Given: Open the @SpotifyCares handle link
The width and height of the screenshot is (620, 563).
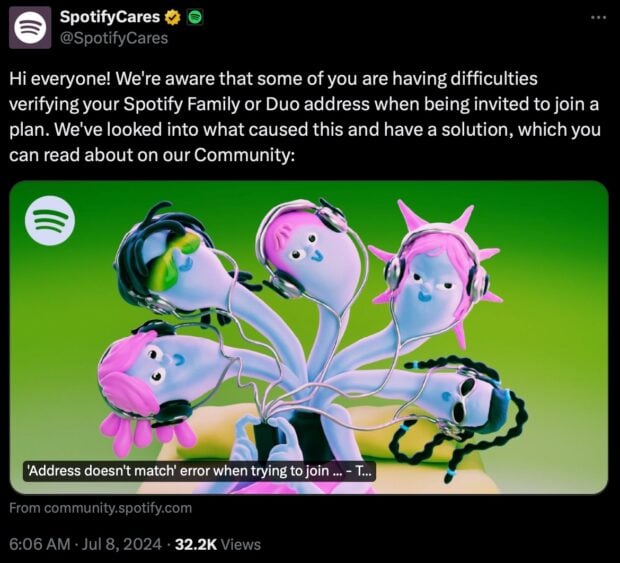Looking at the screenshot, I should click(x=114, y=38).
